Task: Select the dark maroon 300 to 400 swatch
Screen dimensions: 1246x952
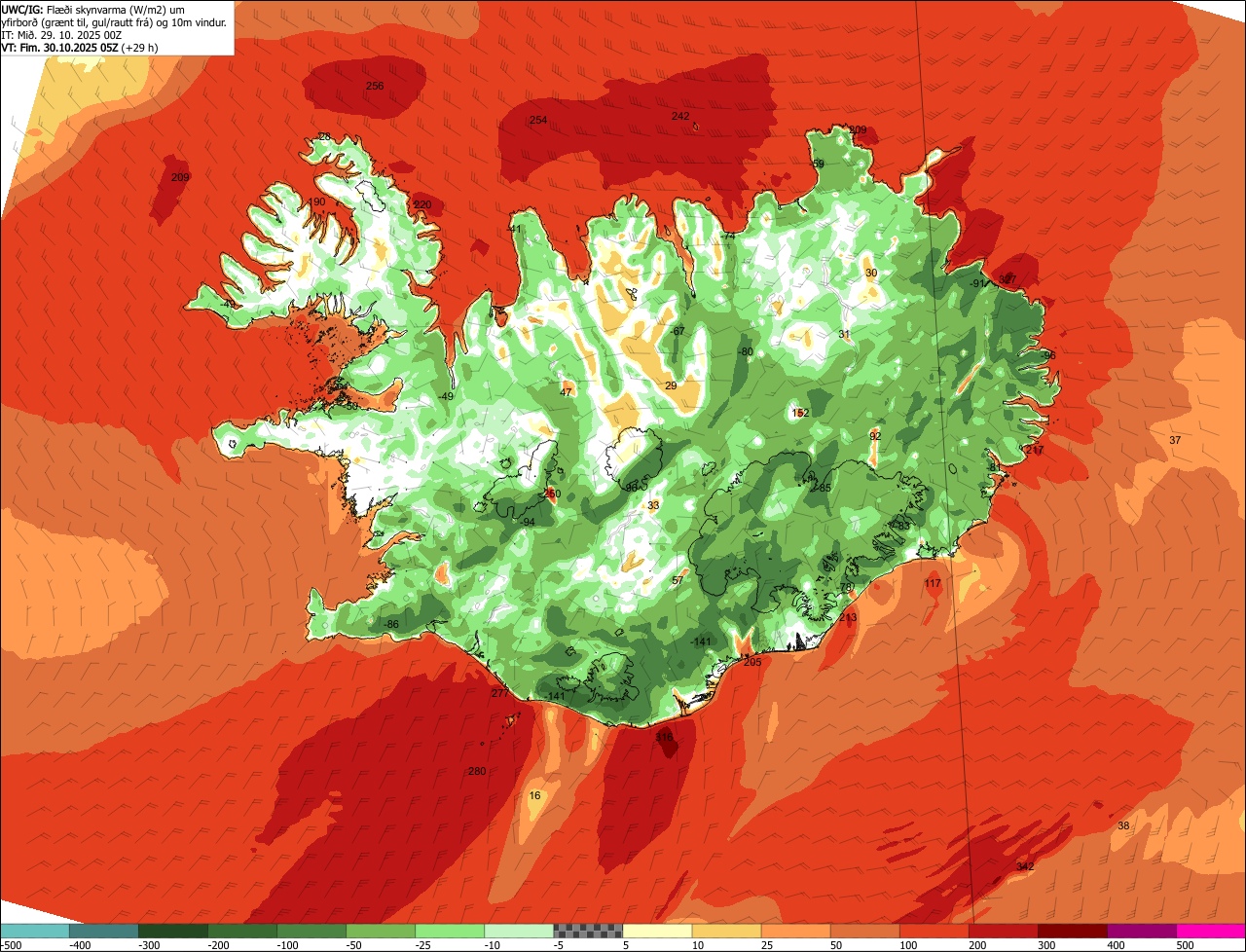Action: pyautogui.click(x=1071, y=931)
